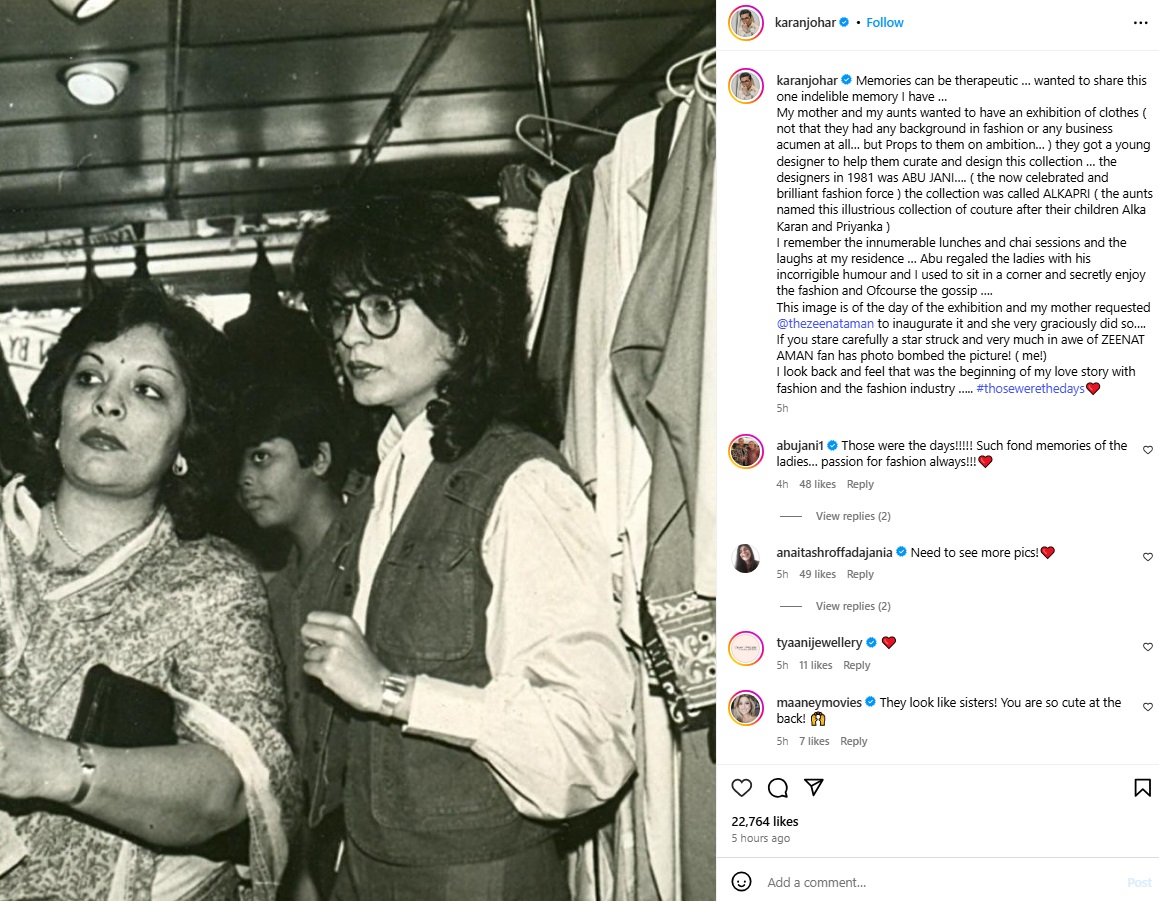Reply to maaneymovies' comment
1159x901 pixels.
(854, 741)
